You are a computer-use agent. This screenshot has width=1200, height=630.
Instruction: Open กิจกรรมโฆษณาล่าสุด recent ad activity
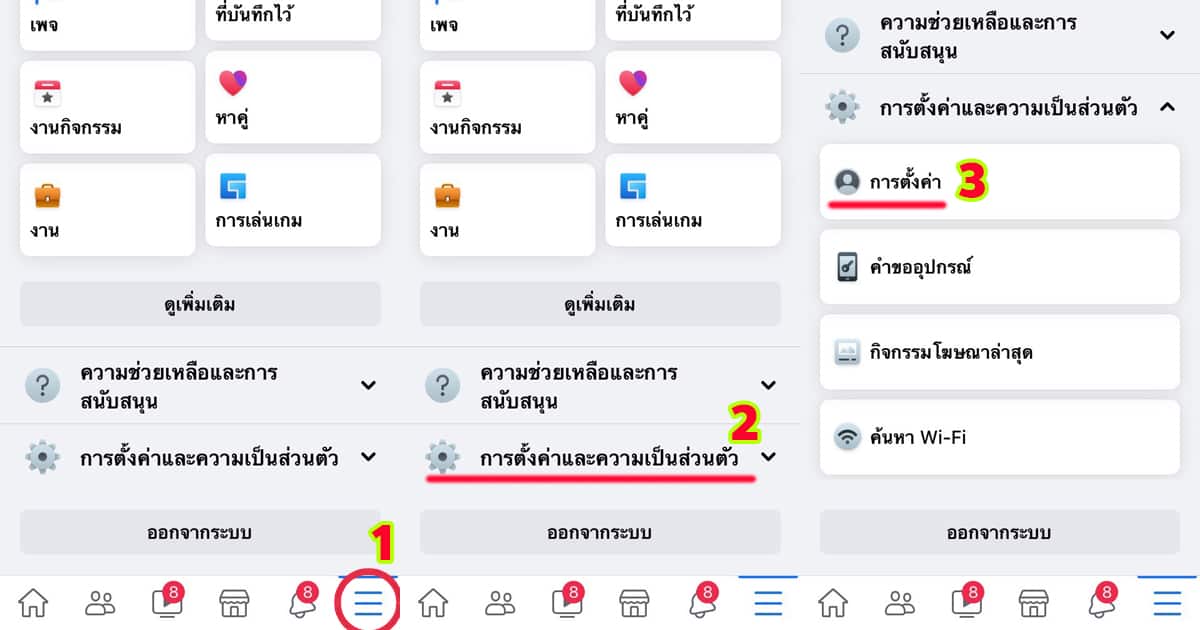click(1000, 352)
